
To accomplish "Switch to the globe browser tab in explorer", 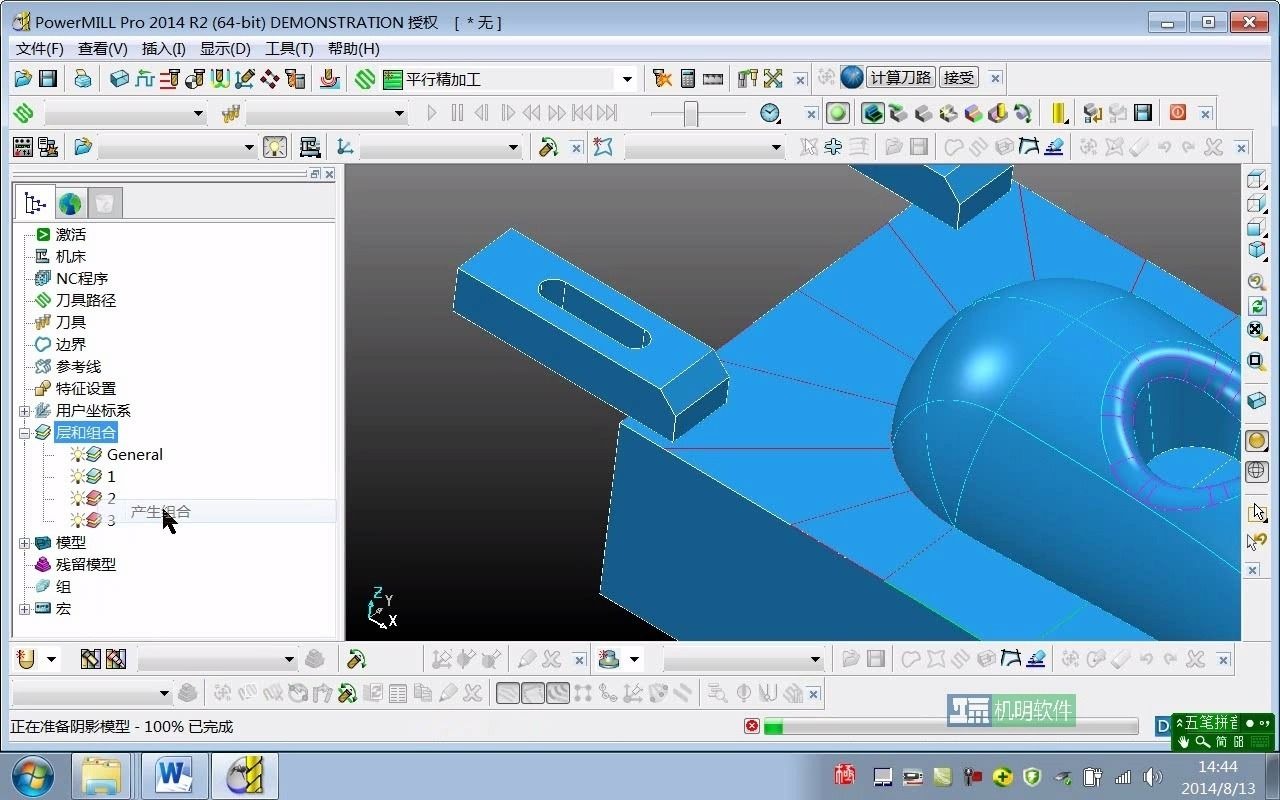I will tap(70, 204).
